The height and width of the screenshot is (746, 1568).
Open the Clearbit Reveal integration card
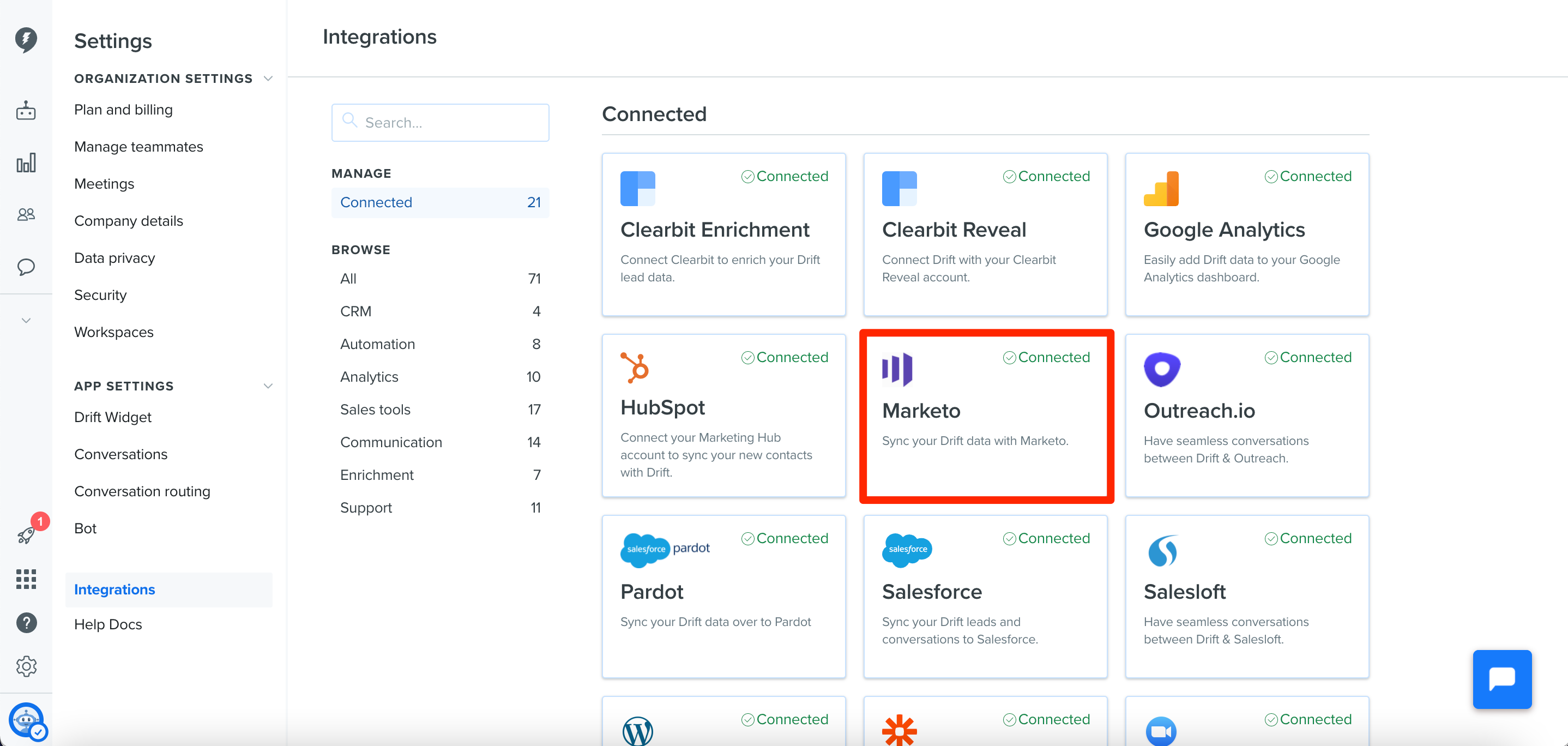(x=986, y=234)
